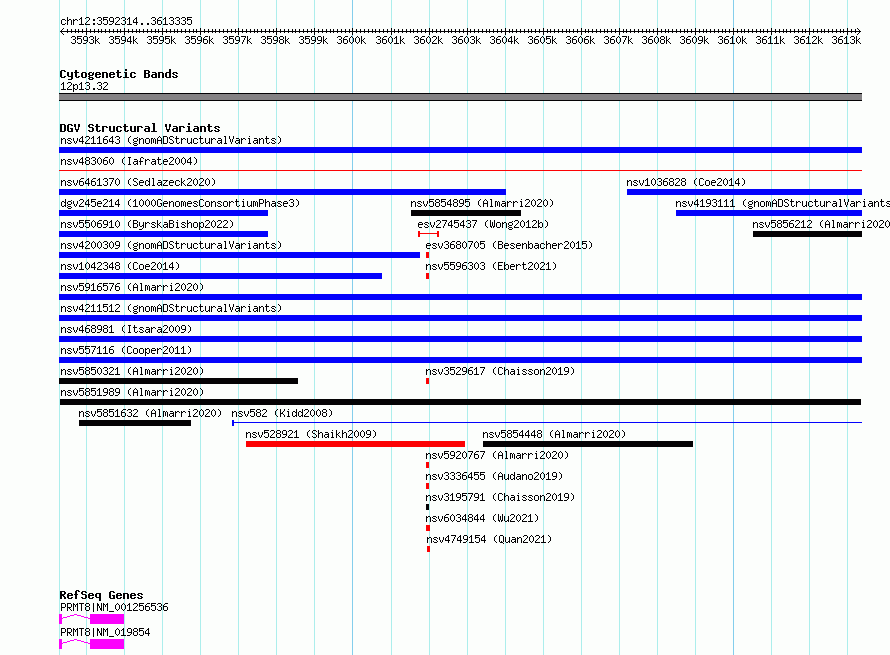
Task: Open nsv582 (Kidd2008) label
Action: tap(282, 413)
